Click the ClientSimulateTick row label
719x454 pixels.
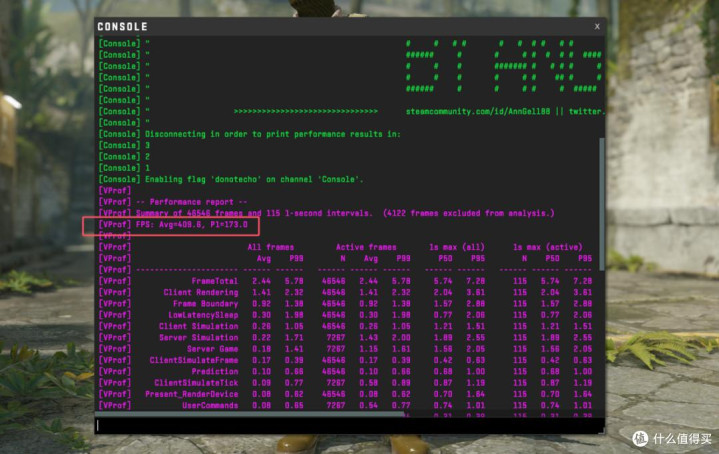196,383
